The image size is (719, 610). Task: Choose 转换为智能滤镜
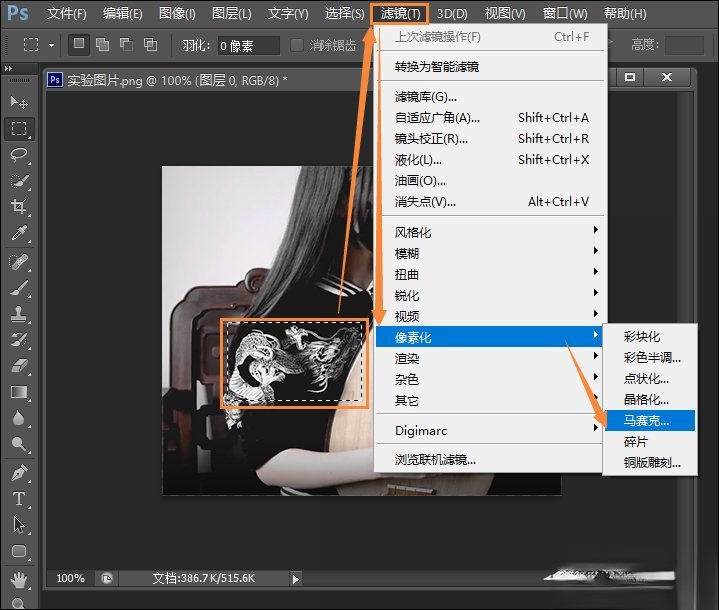pyautogui.click(x=490, y=67)
